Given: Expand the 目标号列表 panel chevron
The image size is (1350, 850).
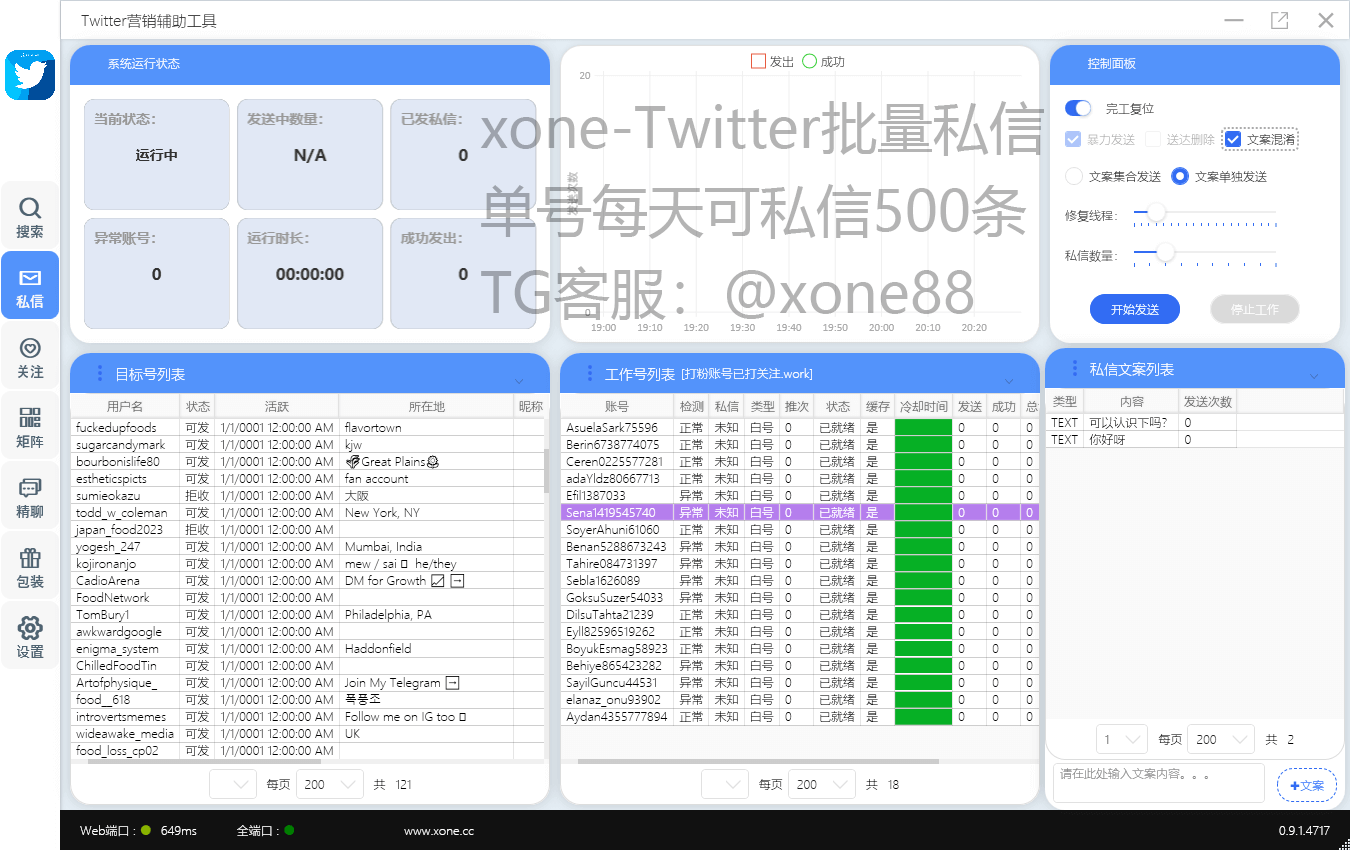Looking at the screenshot, I should click(x=519, y=380).
